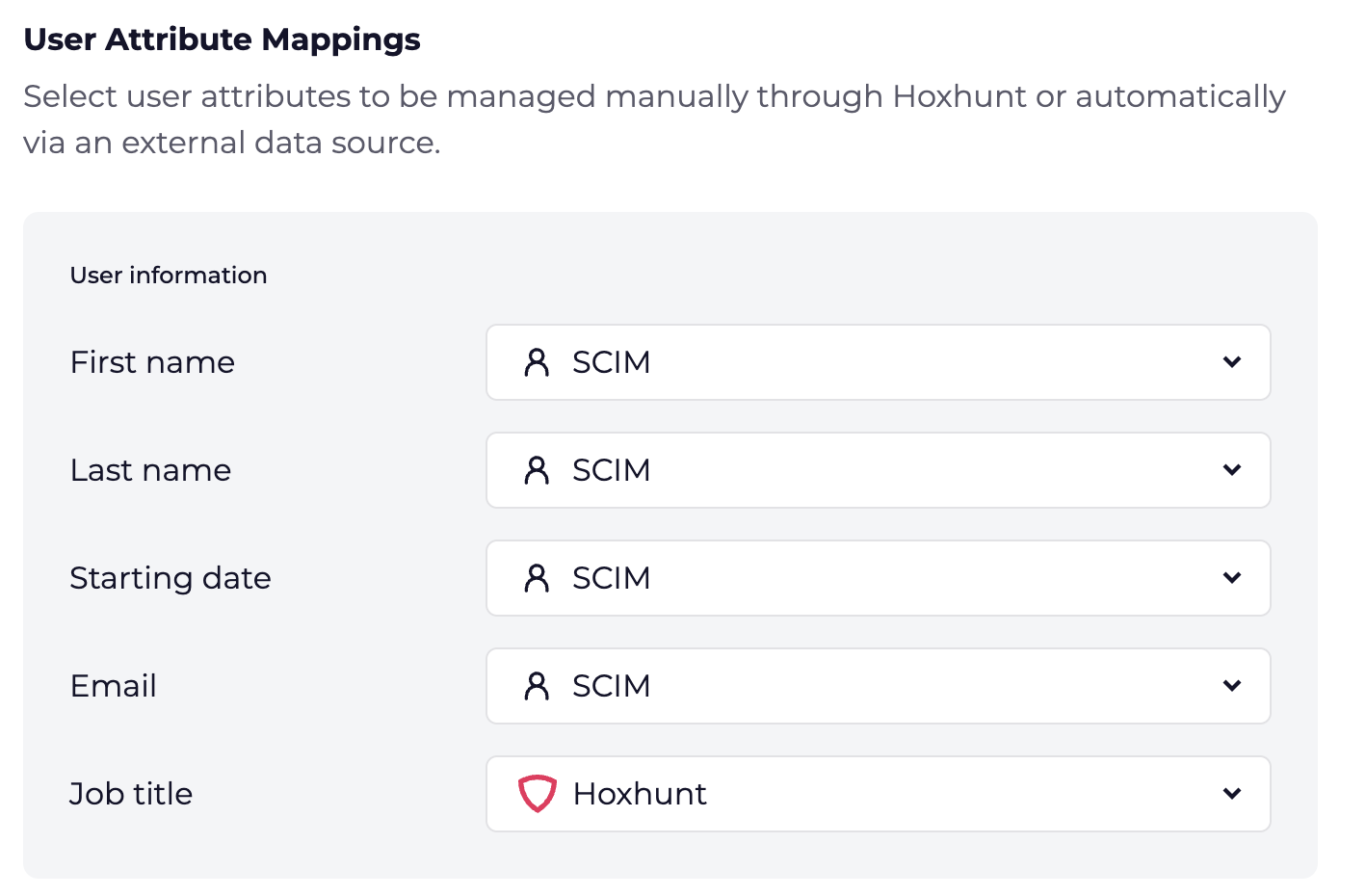Select the SCIM option shown for Email
This screenshot has height=896, width=1366.
[612, 686]
